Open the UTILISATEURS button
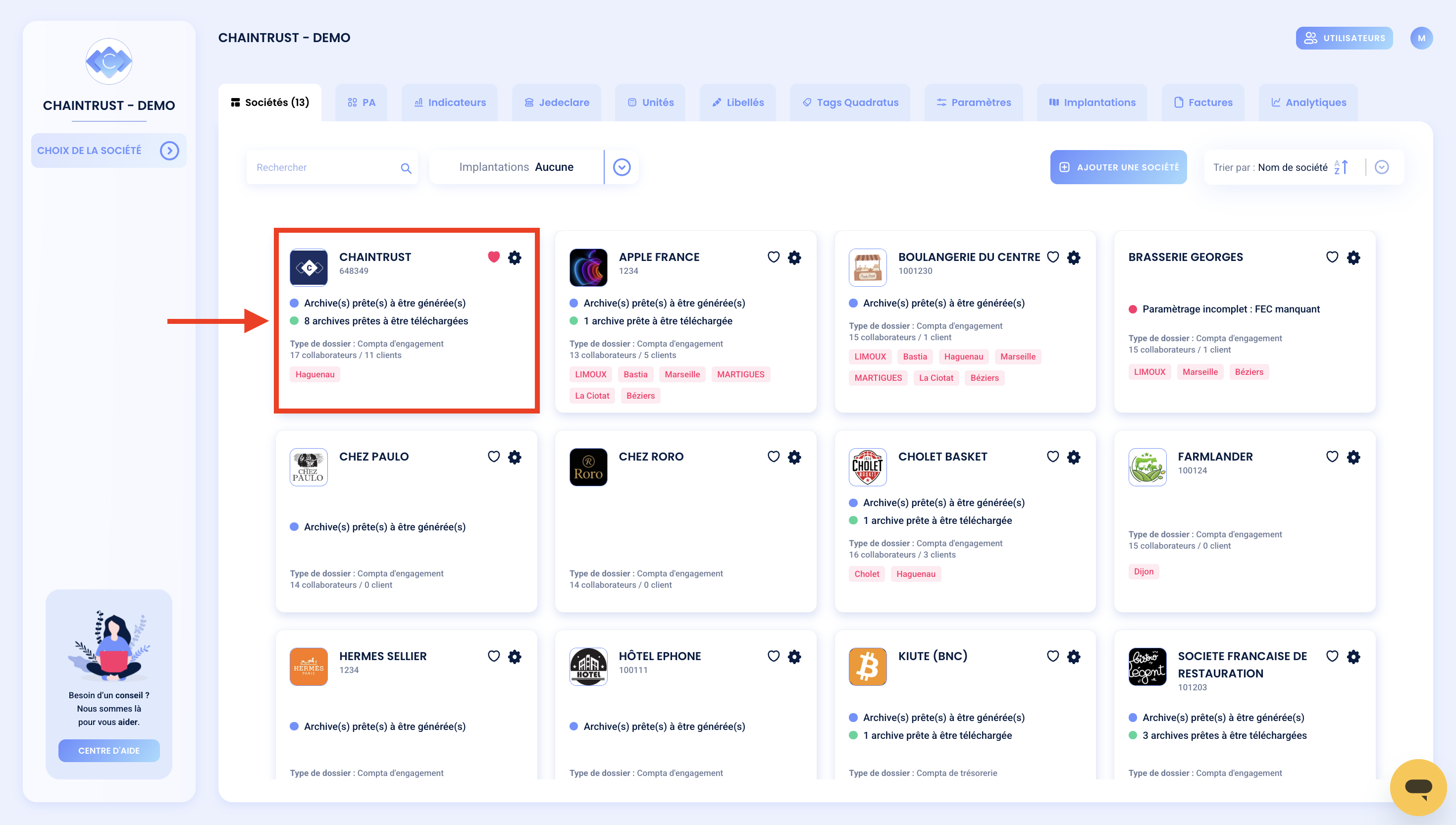Viewport: 1456px width, 825px height. (x=1344, y=38)
